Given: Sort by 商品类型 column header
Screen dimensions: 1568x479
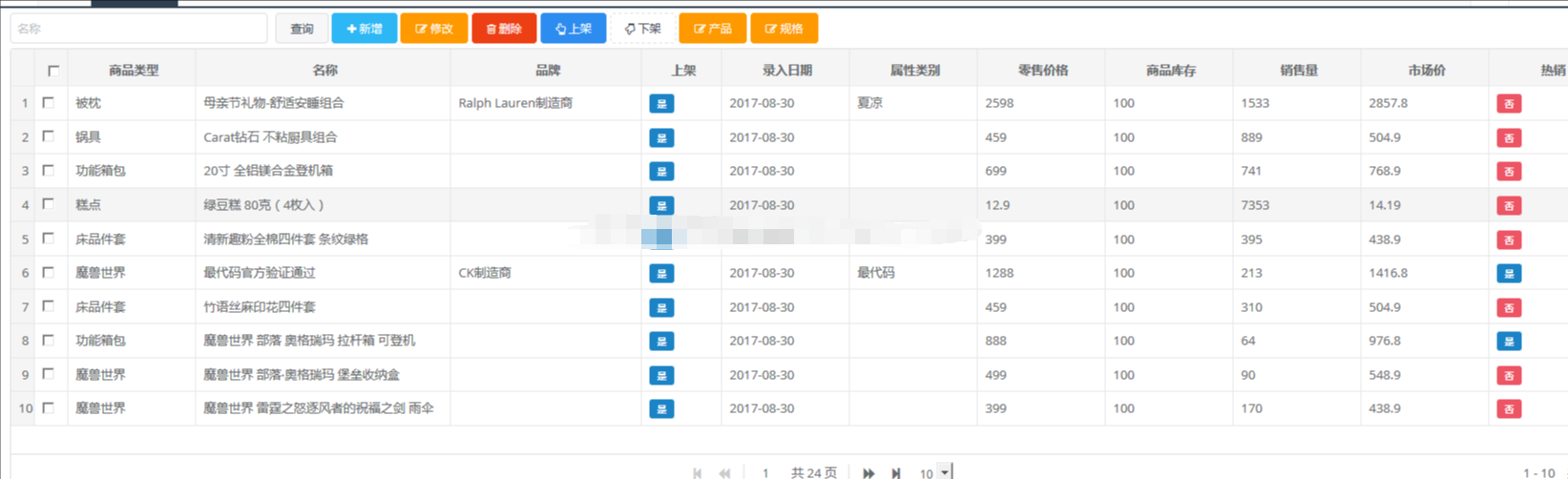Looking at the screenshot, I should 133,70.
